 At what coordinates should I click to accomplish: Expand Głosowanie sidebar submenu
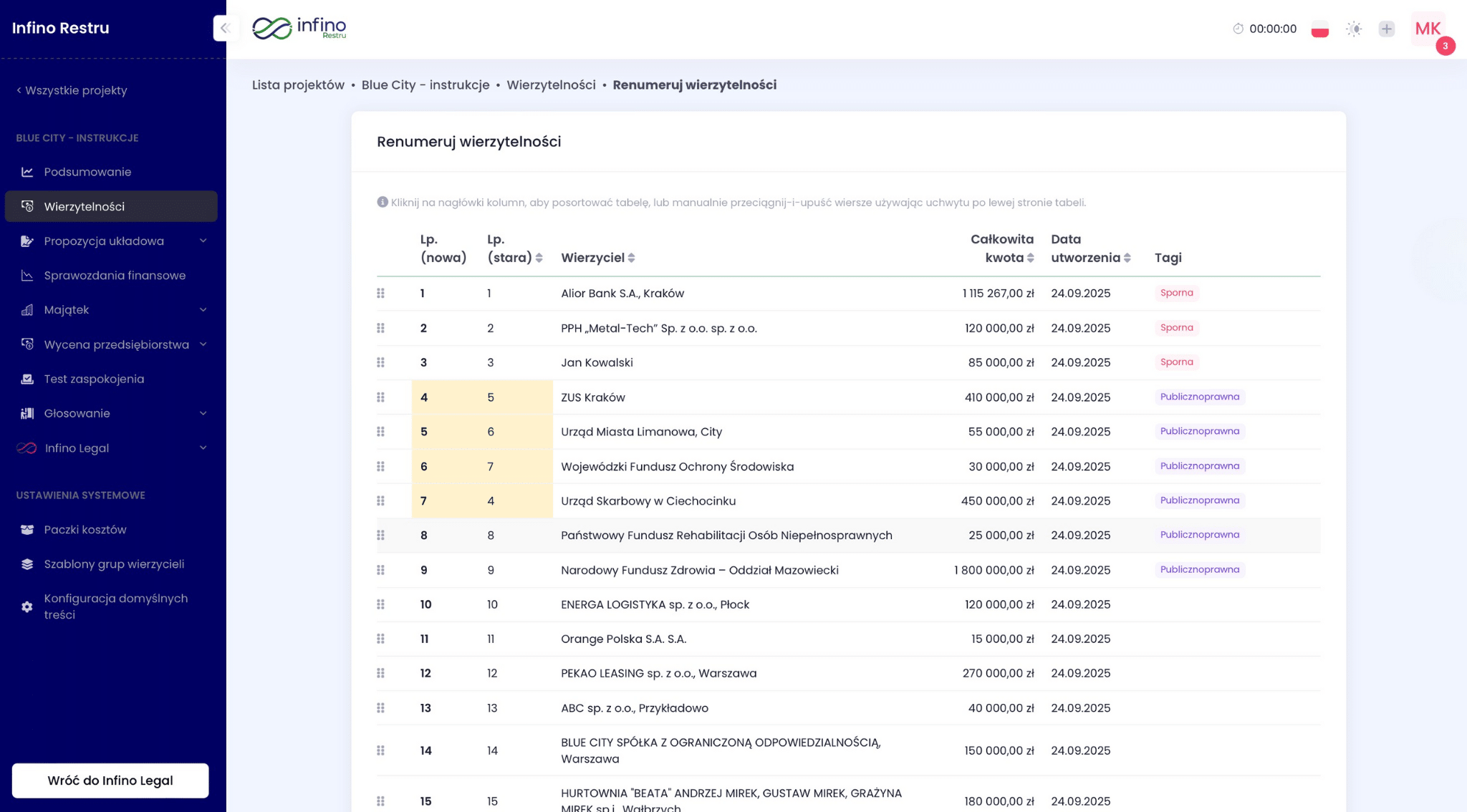coord(78,413)
